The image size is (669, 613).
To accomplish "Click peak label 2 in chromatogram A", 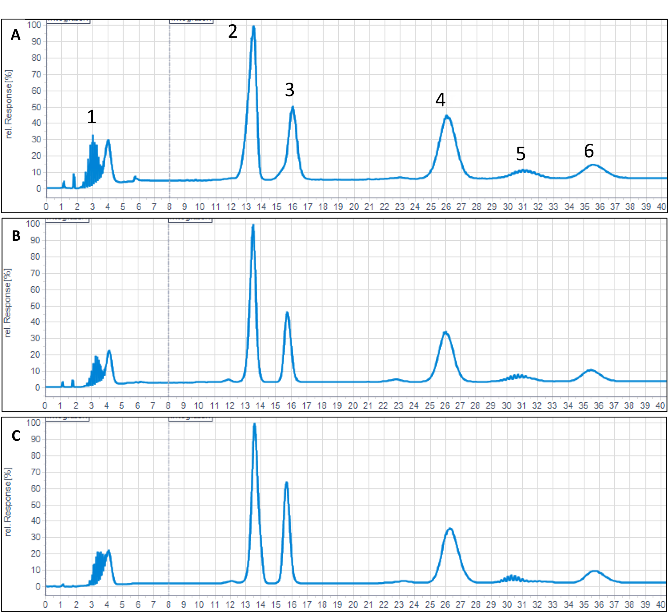I will click(x=233, y=31).
